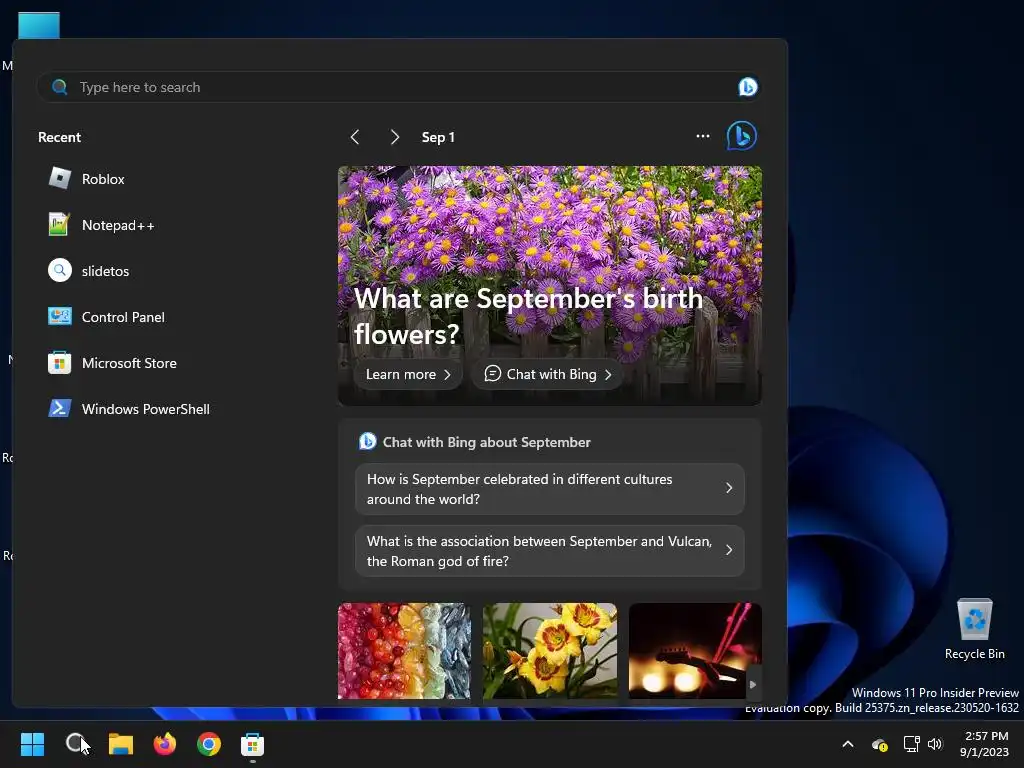Open the Vulcan Roman god question
1024x768 pixels.
coord(550,551)
